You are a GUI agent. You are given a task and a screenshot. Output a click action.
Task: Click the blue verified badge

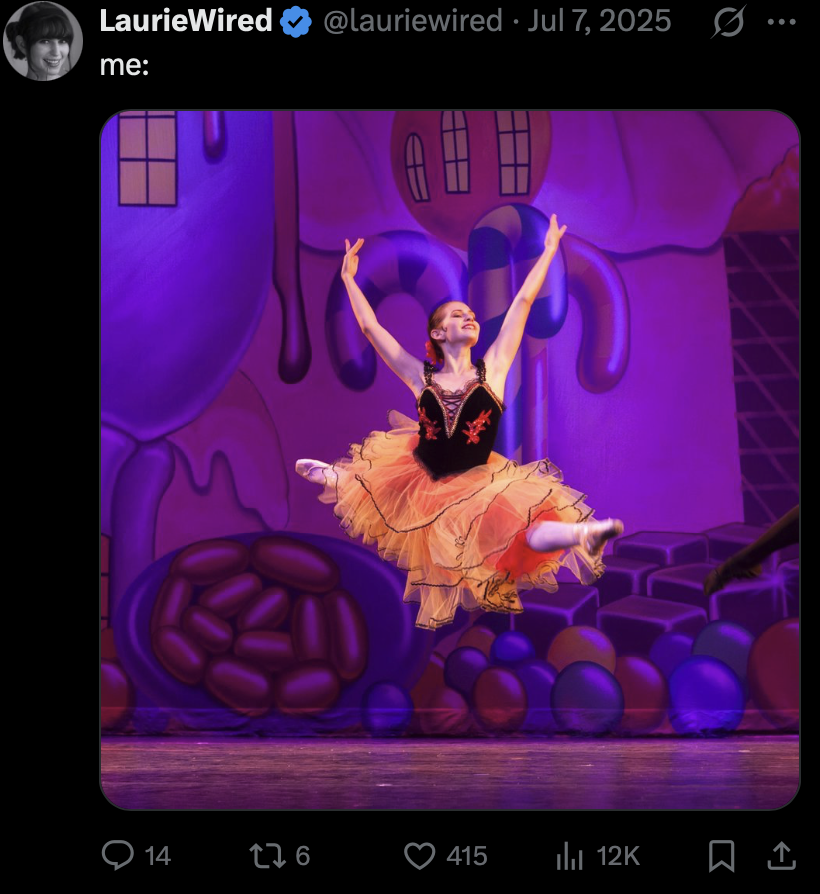[x=296, y=22]
